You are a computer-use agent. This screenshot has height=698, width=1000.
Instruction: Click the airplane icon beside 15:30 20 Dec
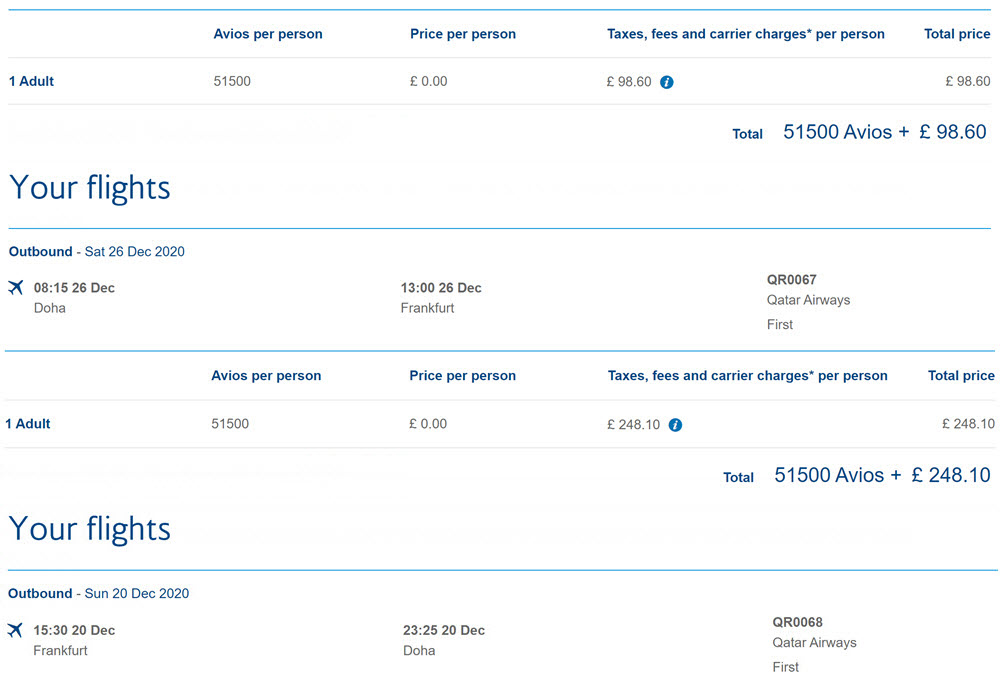click(x=15, y=630)
